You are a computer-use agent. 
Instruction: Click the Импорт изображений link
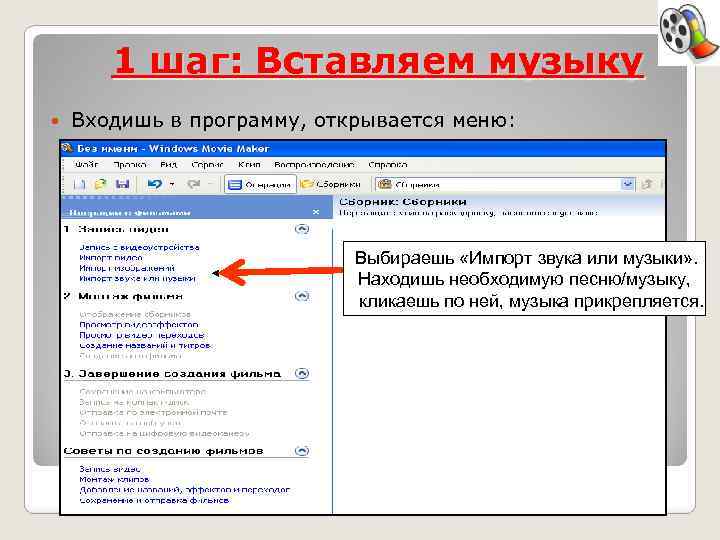(x=127, y=268)
